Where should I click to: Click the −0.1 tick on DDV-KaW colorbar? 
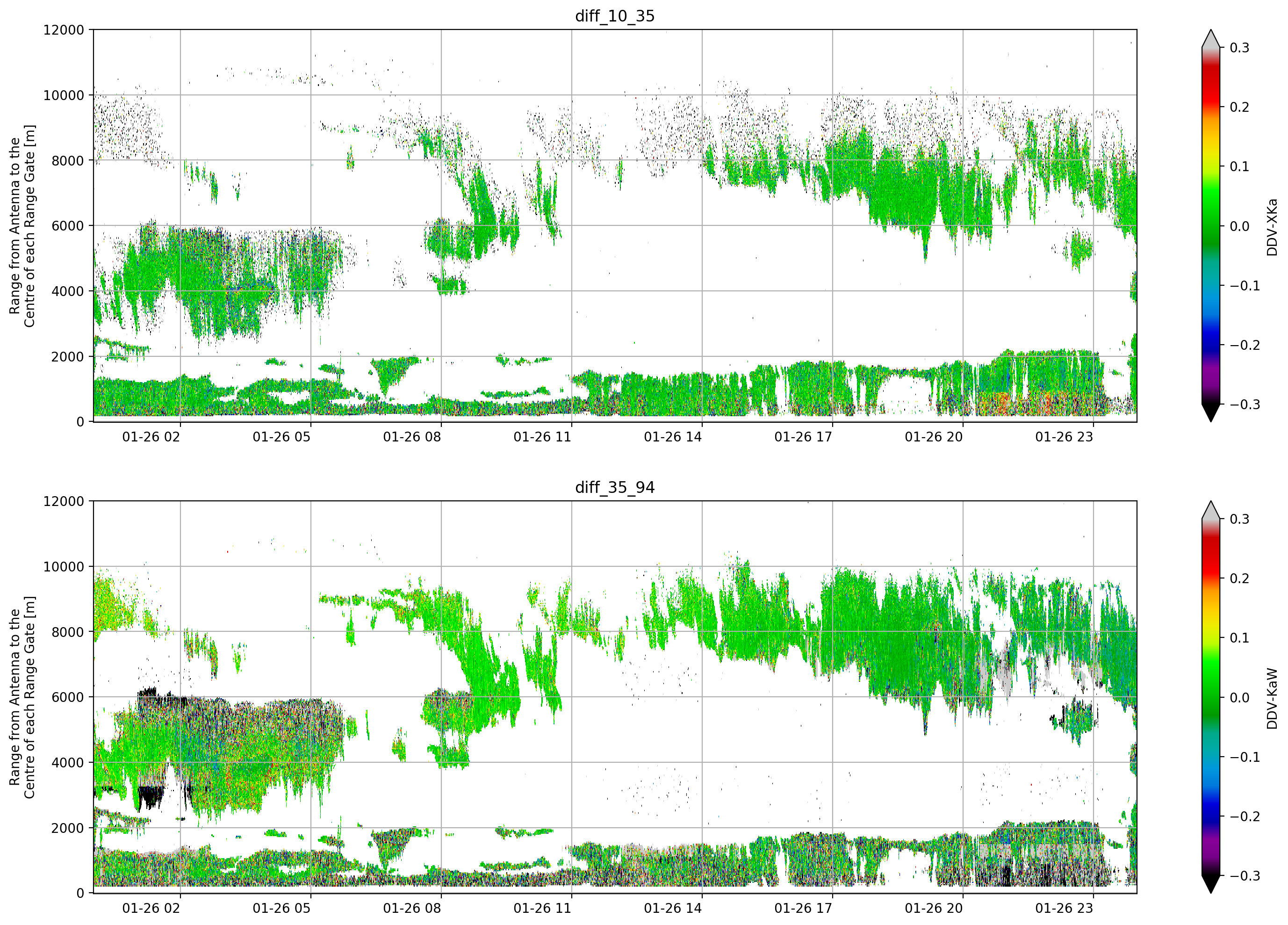(x=1245, y=758)
